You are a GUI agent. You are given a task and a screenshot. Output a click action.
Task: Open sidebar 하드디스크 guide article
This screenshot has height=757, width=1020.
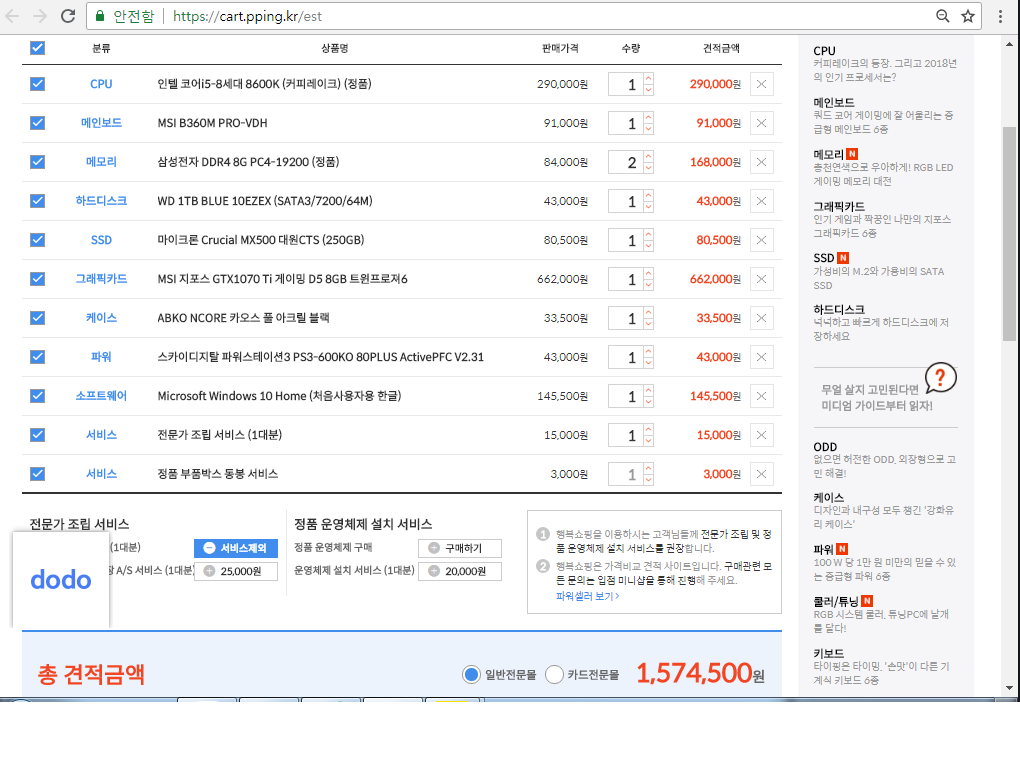pyautogui.click(x=881, y=323)
